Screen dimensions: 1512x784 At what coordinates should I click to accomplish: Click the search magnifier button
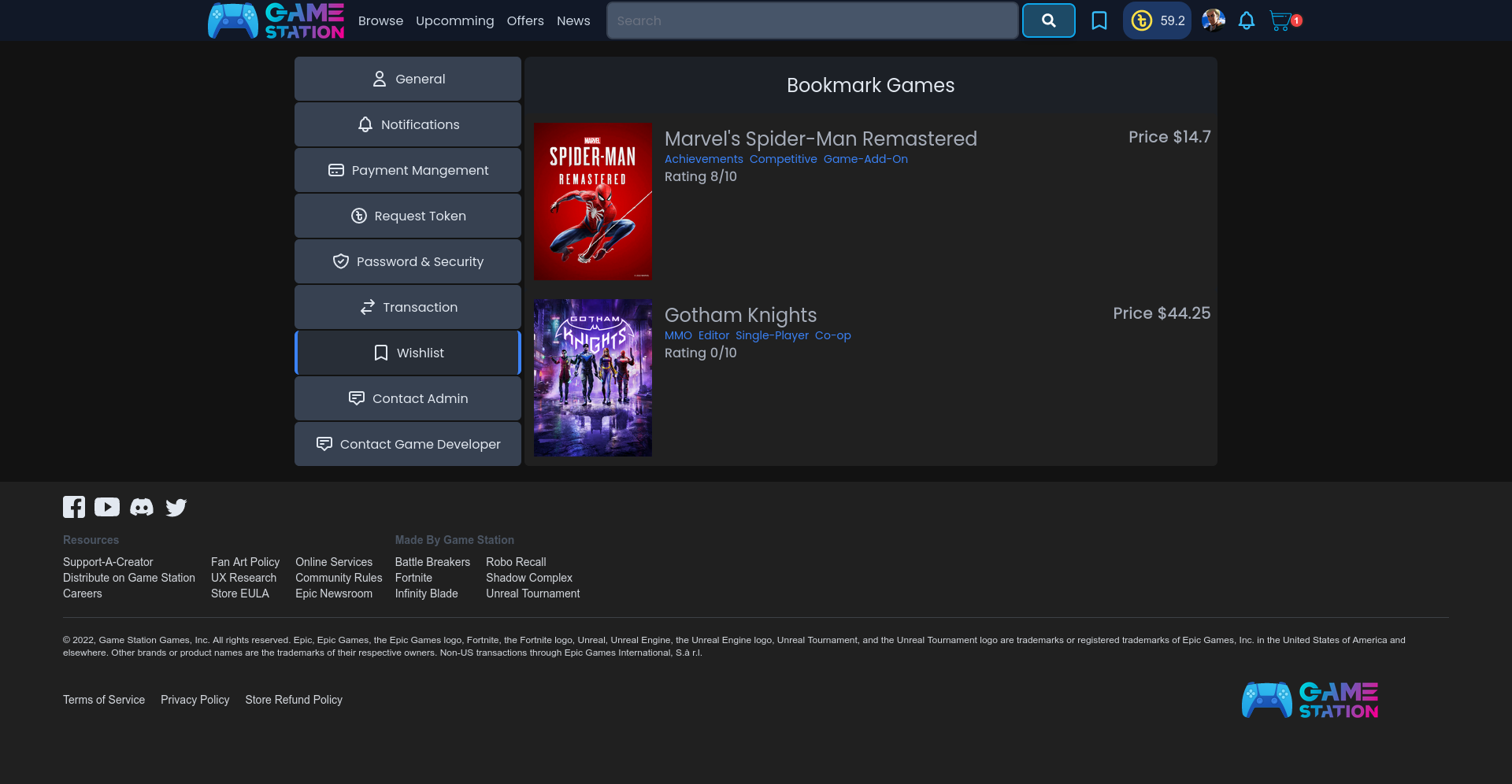point(1048,20)
